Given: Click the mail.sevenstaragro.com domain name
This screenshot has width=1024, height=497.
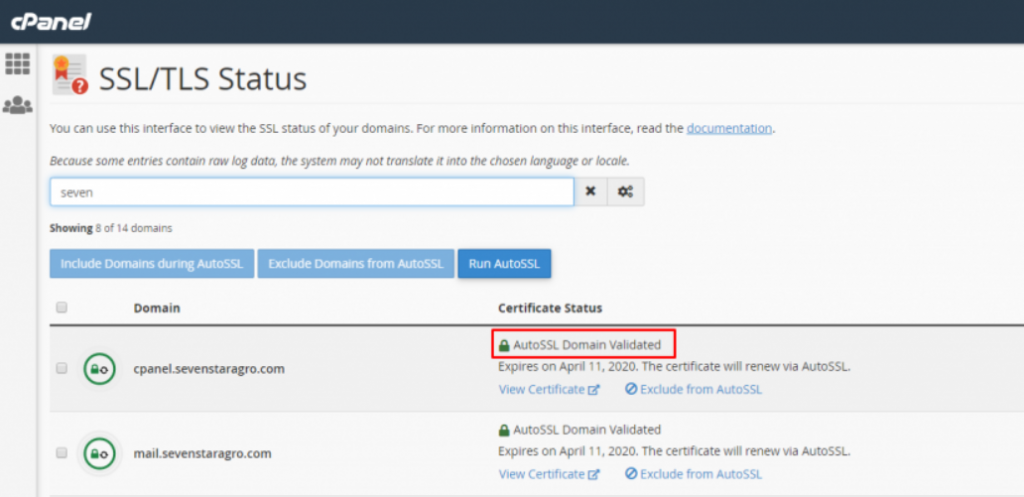Looking at the screenshot, I should click(x=202, y=453).
